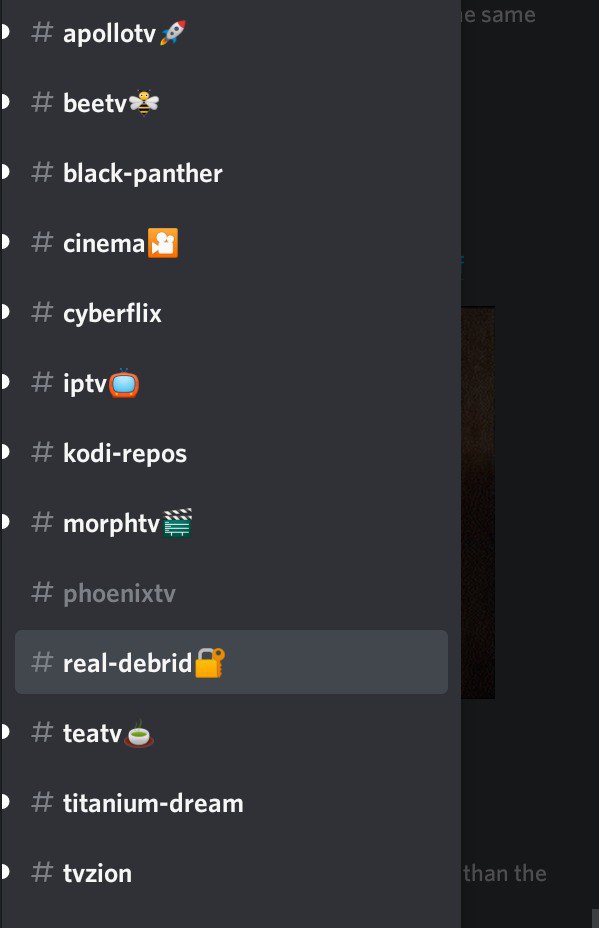Click the hash icon before cyberflix
The height and width of the screenshot is (928, 599).
point(42,312)
